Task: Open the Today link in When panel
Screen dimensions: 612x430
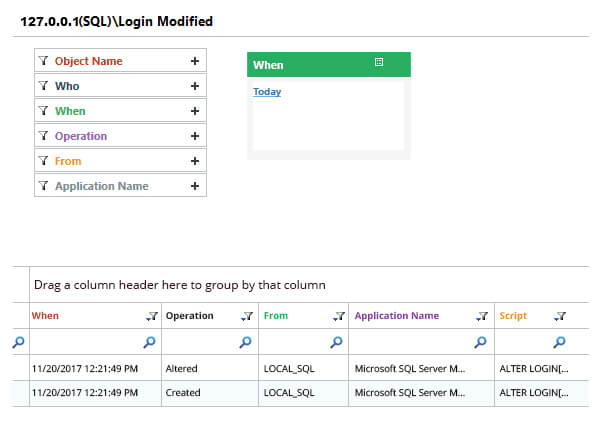Action: point(267,92)
